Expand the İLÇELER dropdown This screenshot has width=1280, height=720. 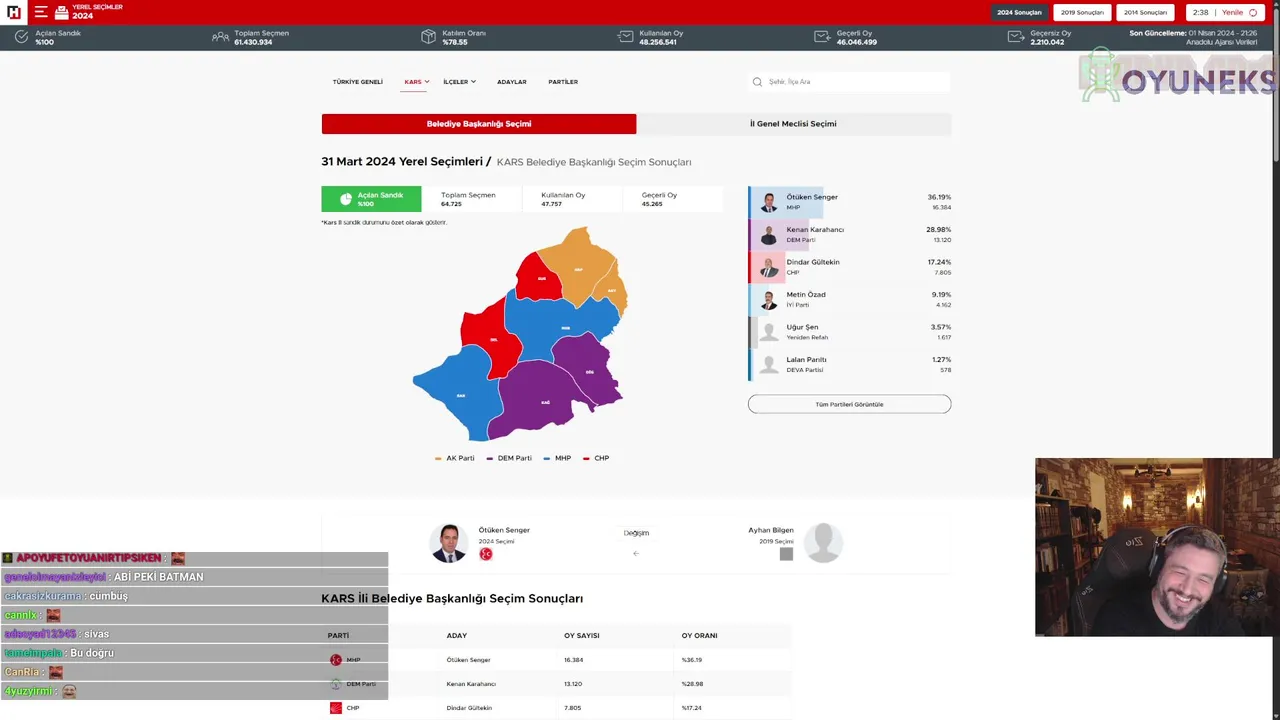click(x=459, y=82)
